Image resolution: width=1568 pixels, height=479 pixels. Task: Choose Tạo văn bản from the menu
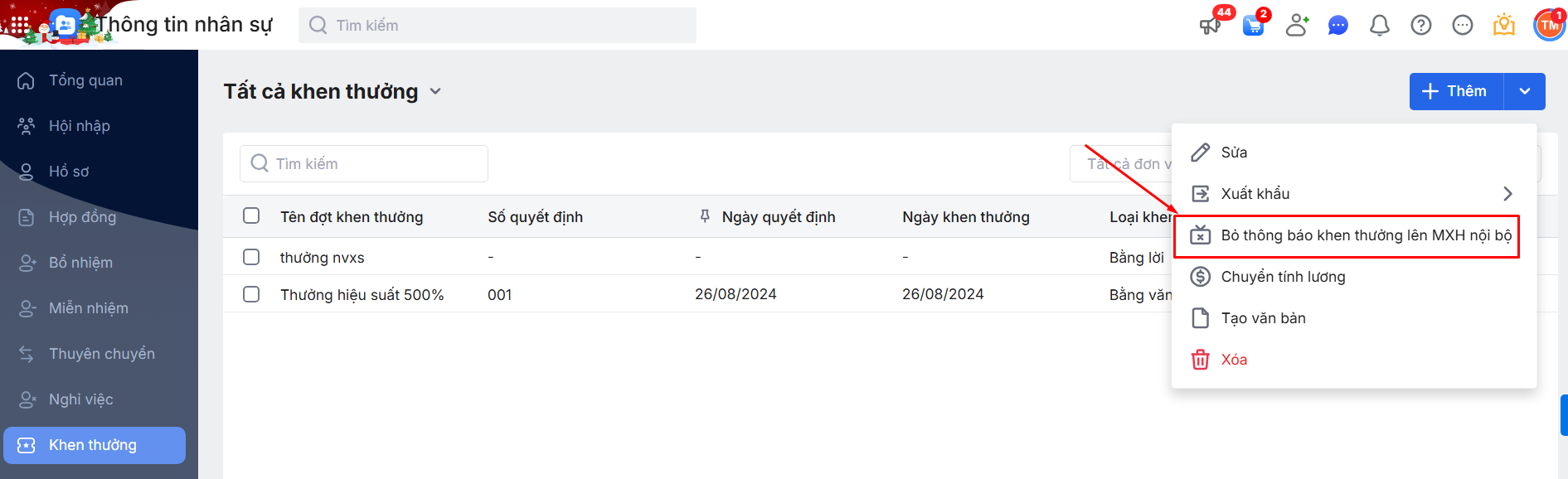tap(1353, 318)
